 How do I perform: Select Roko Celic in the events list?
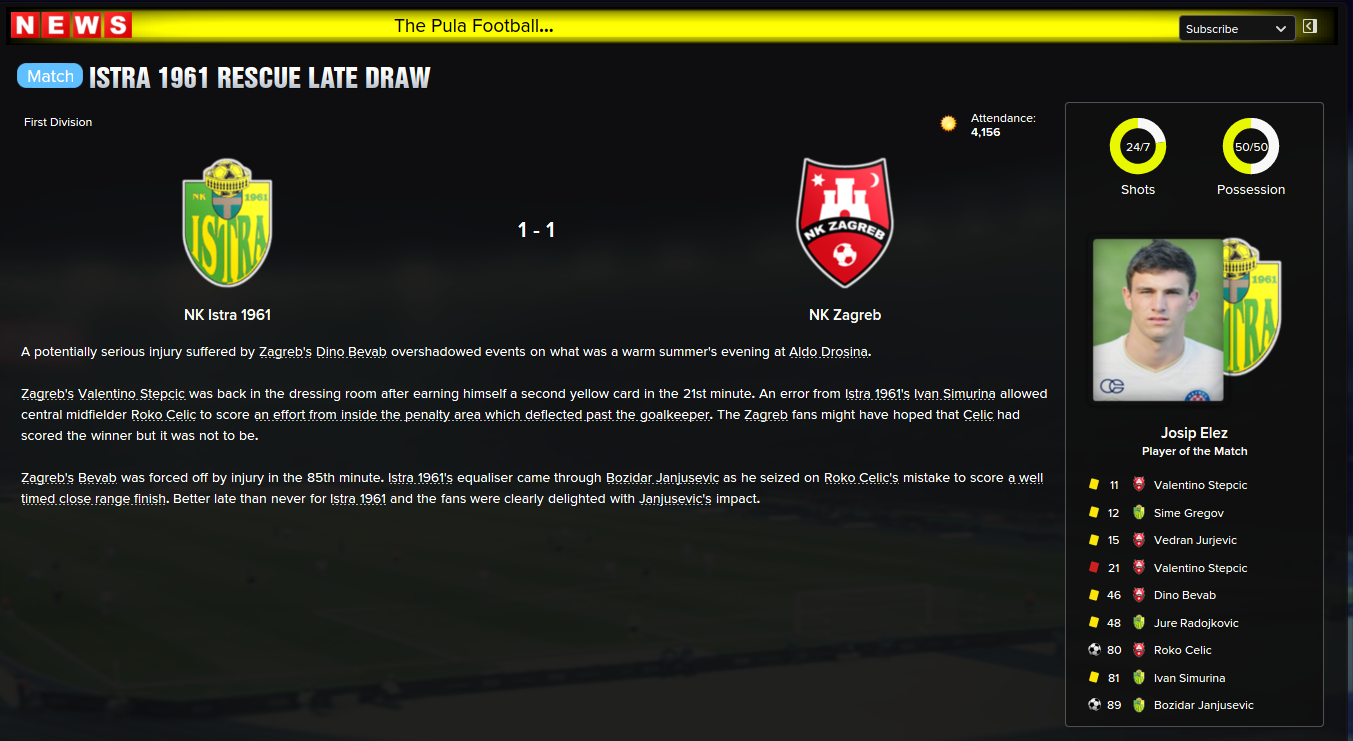pos(1183,650)
